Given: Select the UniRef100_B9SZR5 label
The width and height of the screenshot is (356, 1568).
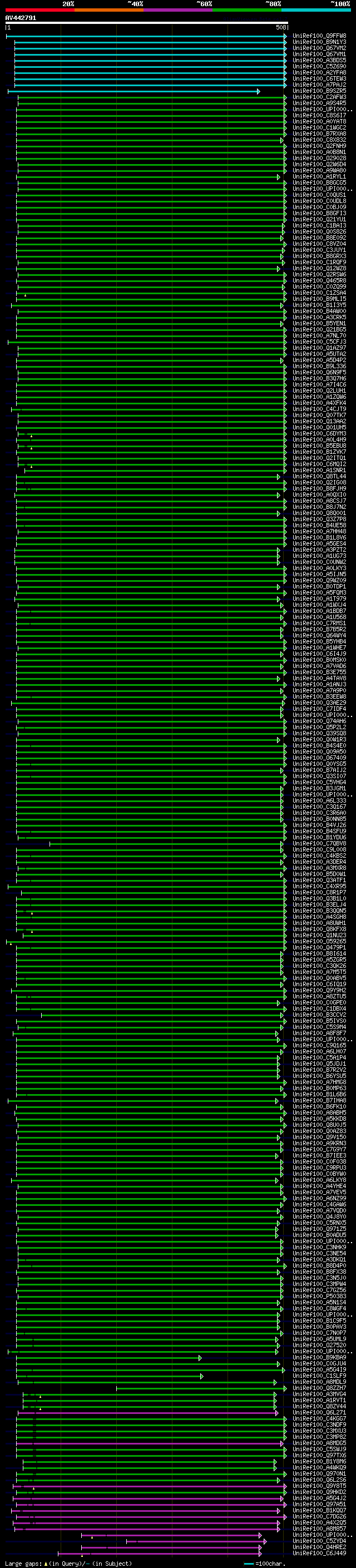Looking at the screenshot, I should [319, 91].
